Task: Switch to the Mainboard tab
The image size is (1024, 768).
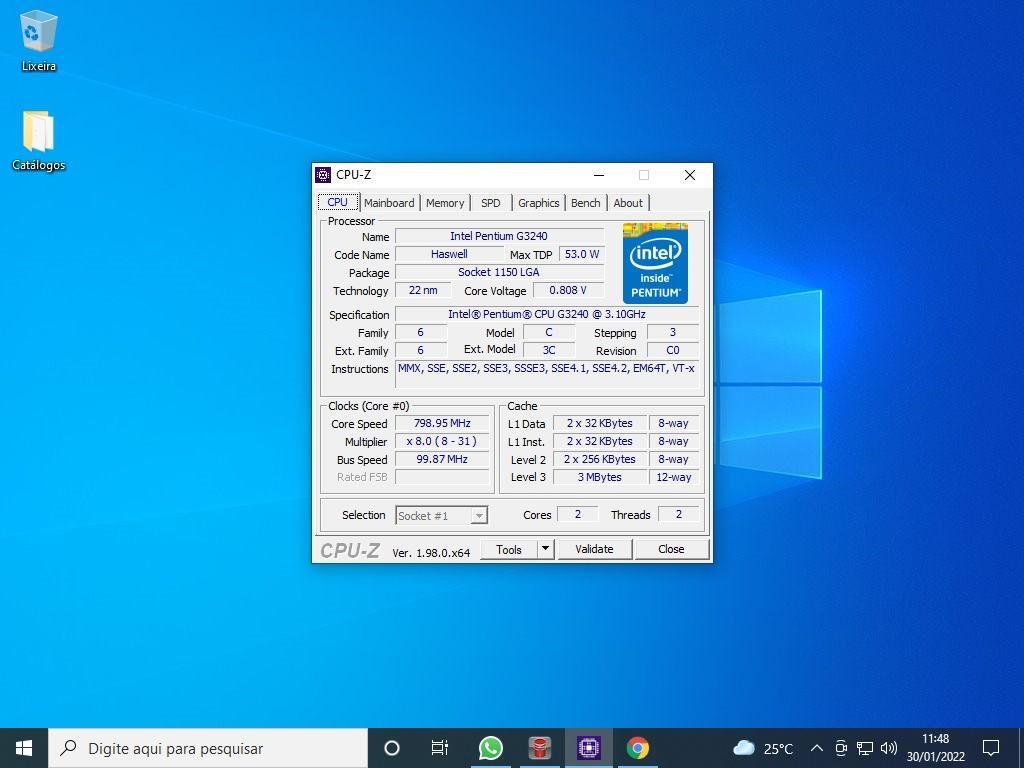Action: pyautogui.click(x=389, y=203)
